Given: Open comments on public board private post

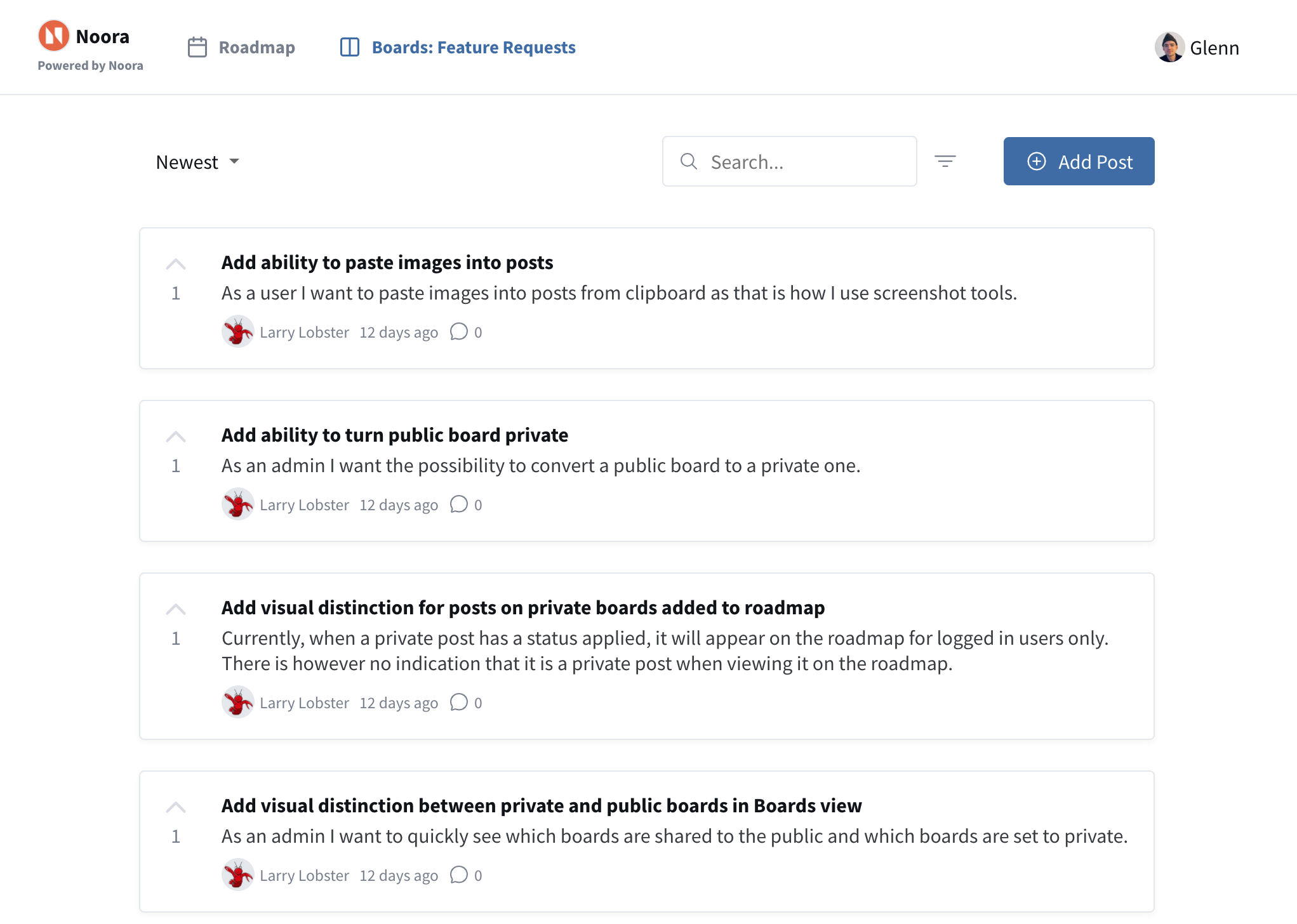Looking at the screenshot, I should click(459, 505).
